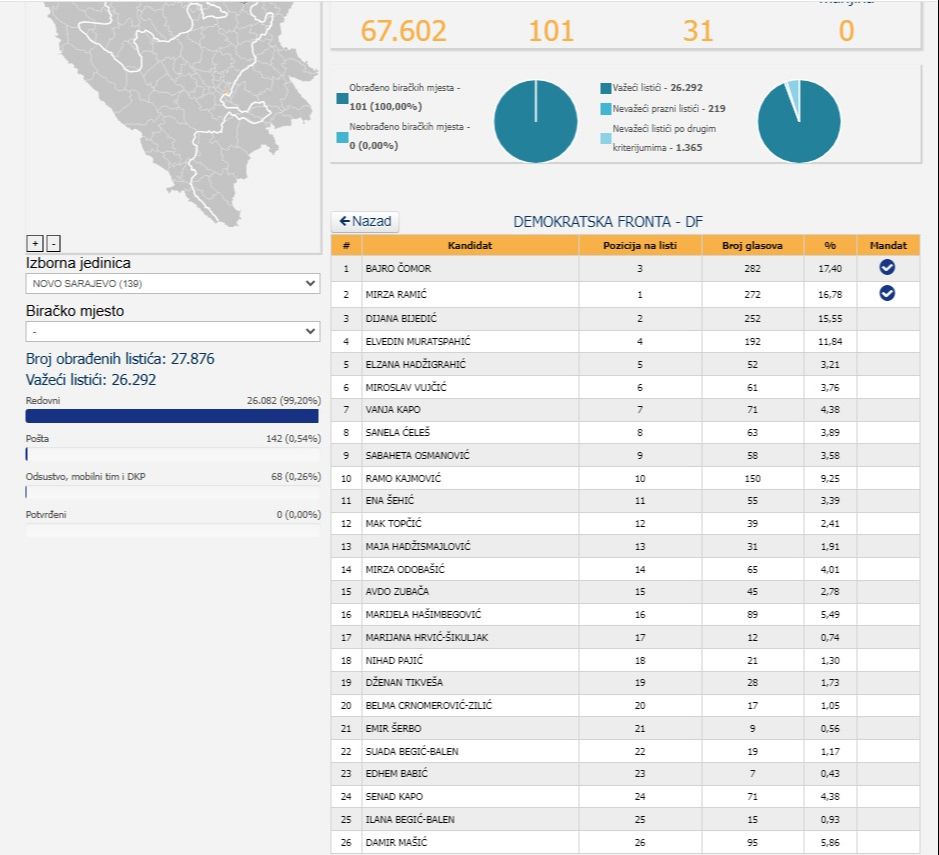Click candidate name ENA ŠEHIĆ
Screen dimensions: 939x855
[390, 501]
